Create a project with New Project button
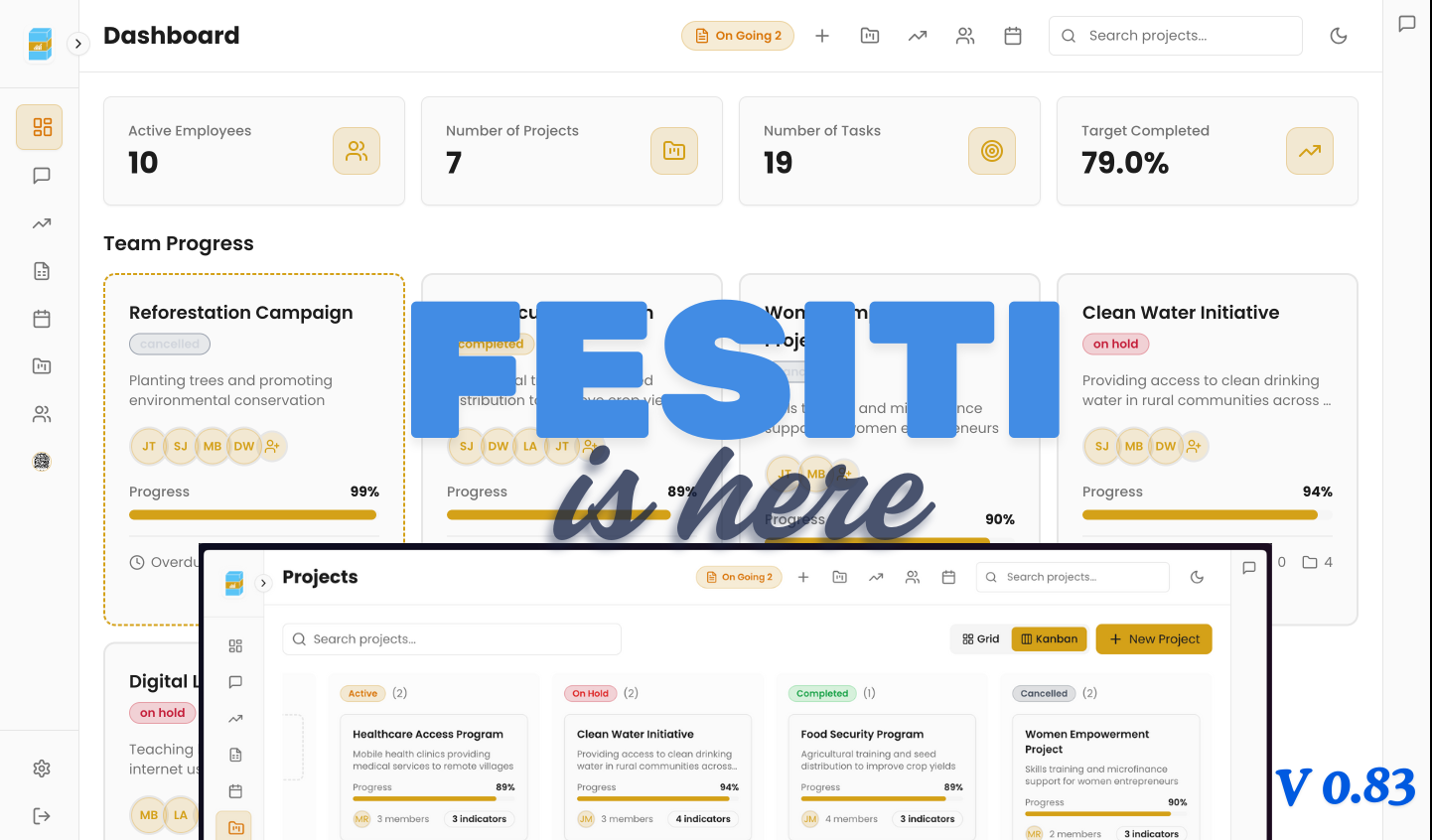1432x840 pixels. click(1154, 638)
